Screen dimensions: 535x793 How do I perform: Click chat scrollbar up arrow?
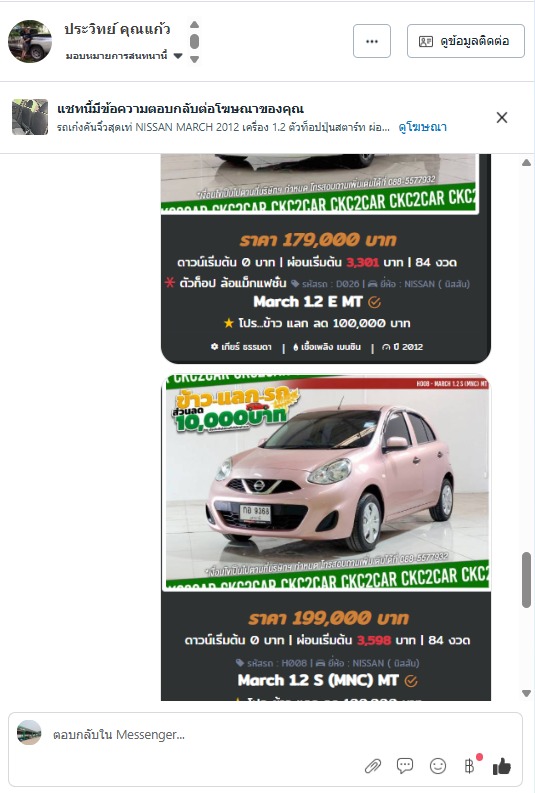point(526,162)
